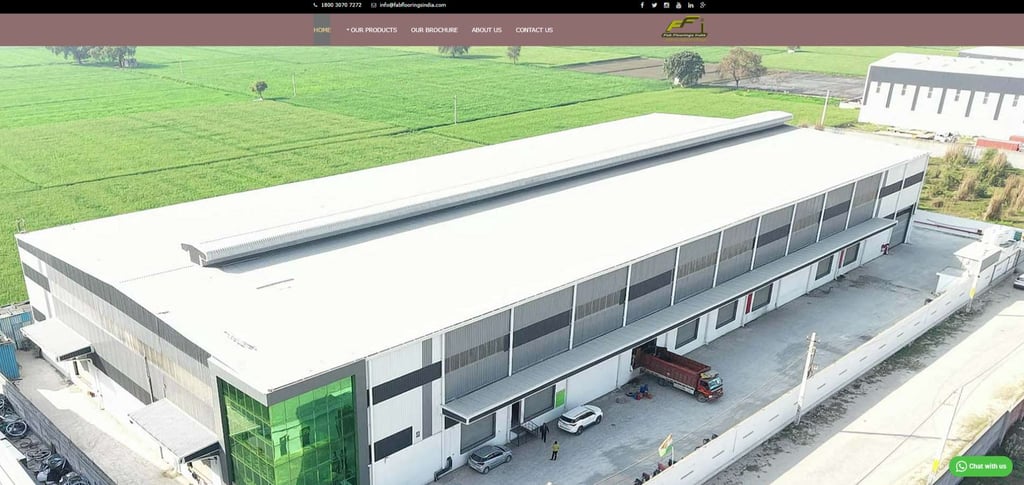Open the LinkedIn social icon
1024x485 pixels.
click(x=691, y=5)
